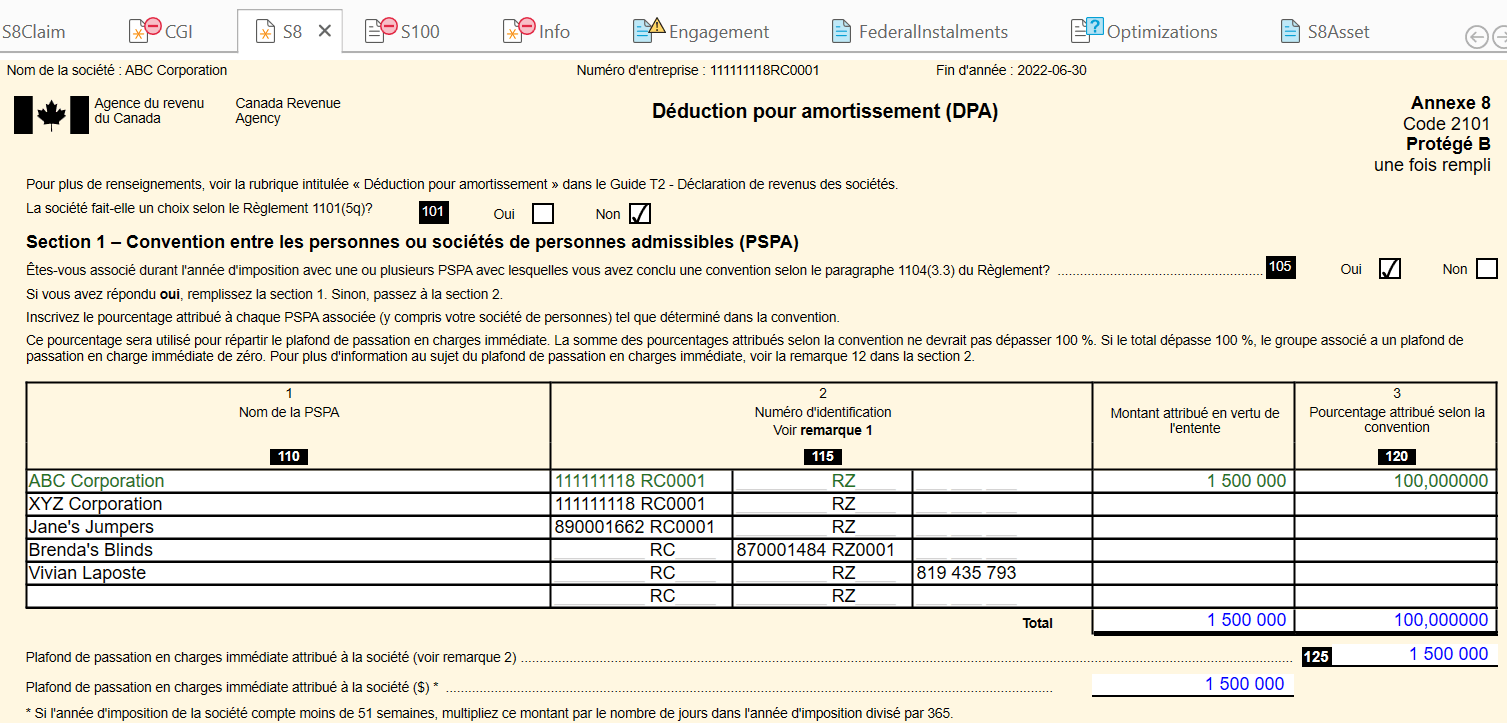Click the FederalInstalments document icon

tap(842, 31)
